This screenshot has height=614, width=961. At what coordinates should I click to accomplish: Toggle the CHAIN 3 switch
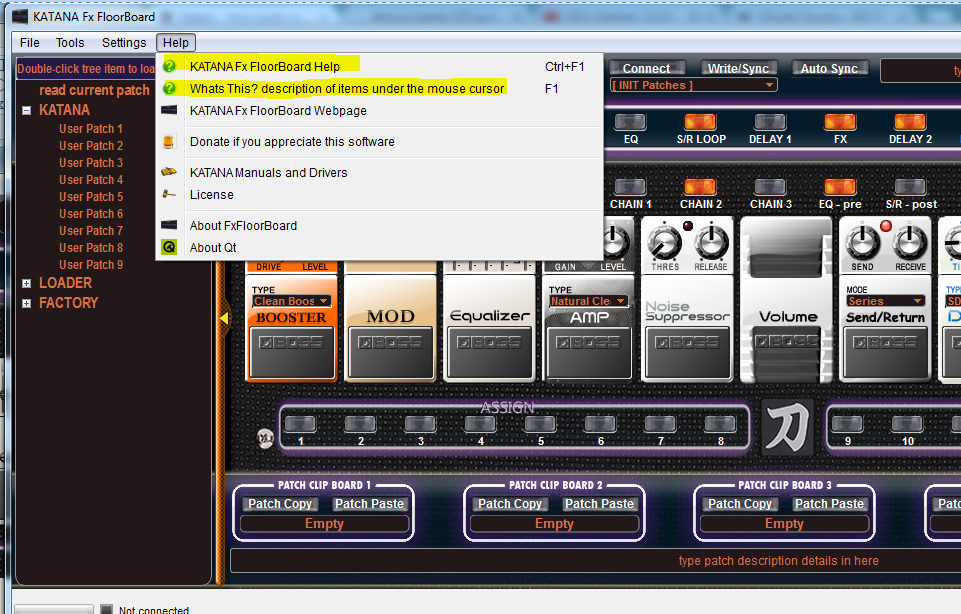770,186
